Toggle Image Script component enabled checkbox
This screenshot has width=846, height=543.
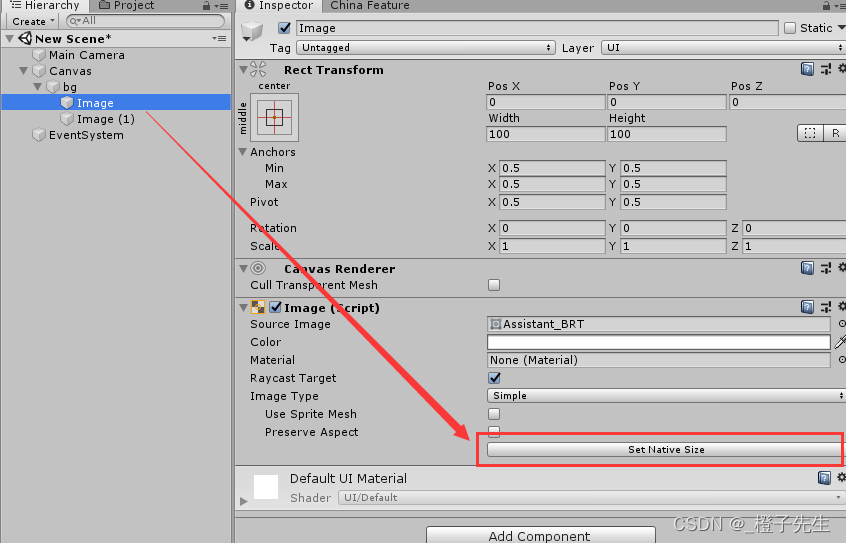(276, 307)
